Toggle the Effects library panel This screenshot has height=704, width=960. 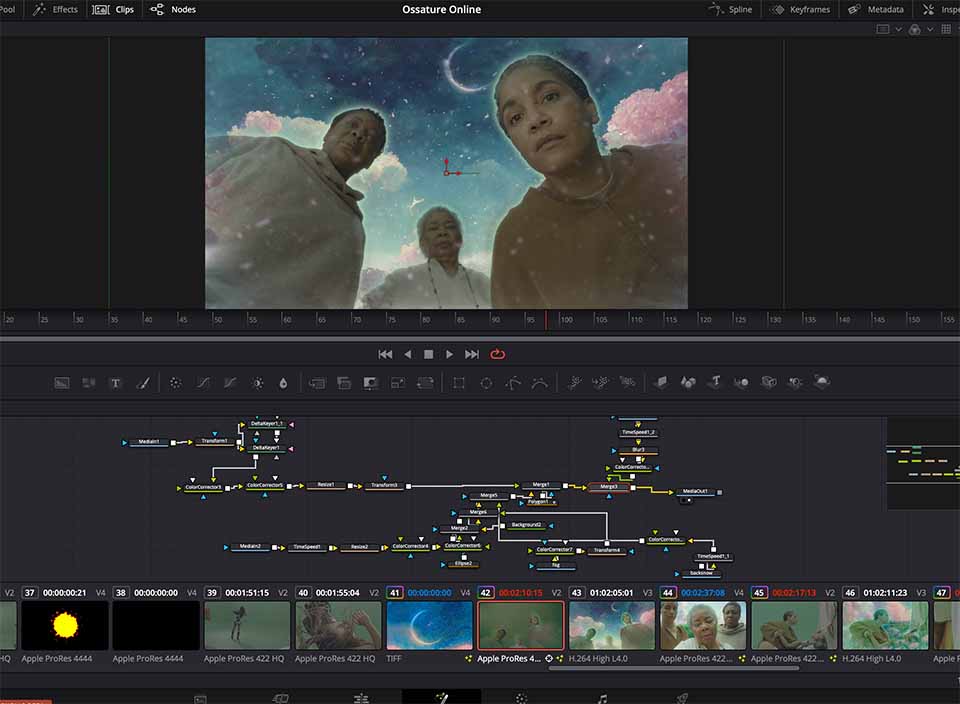pyautogui.click(x=56, y=9)
